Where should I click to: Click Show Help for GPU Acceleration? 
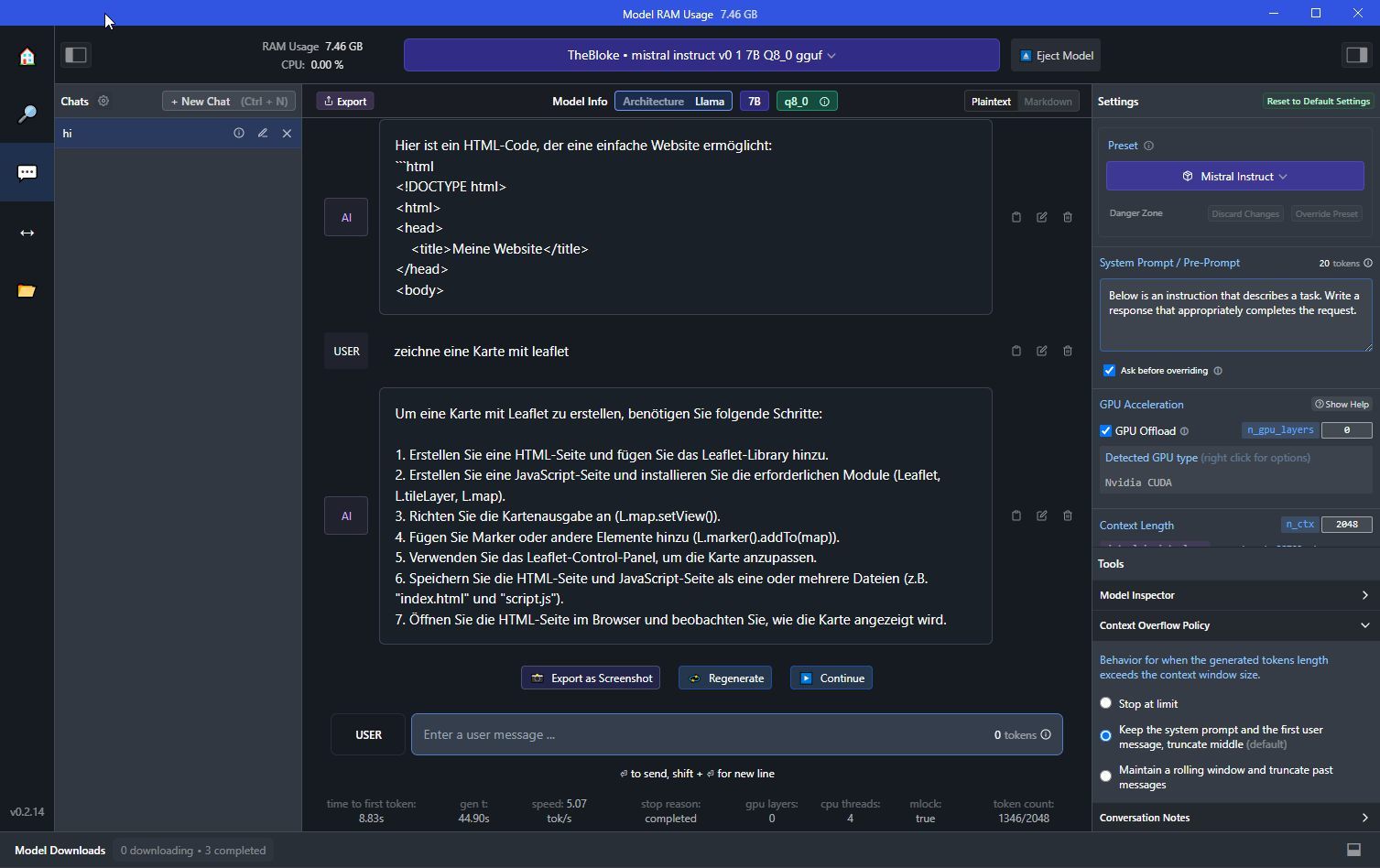pyautogui.click(x=1342, y=404)
